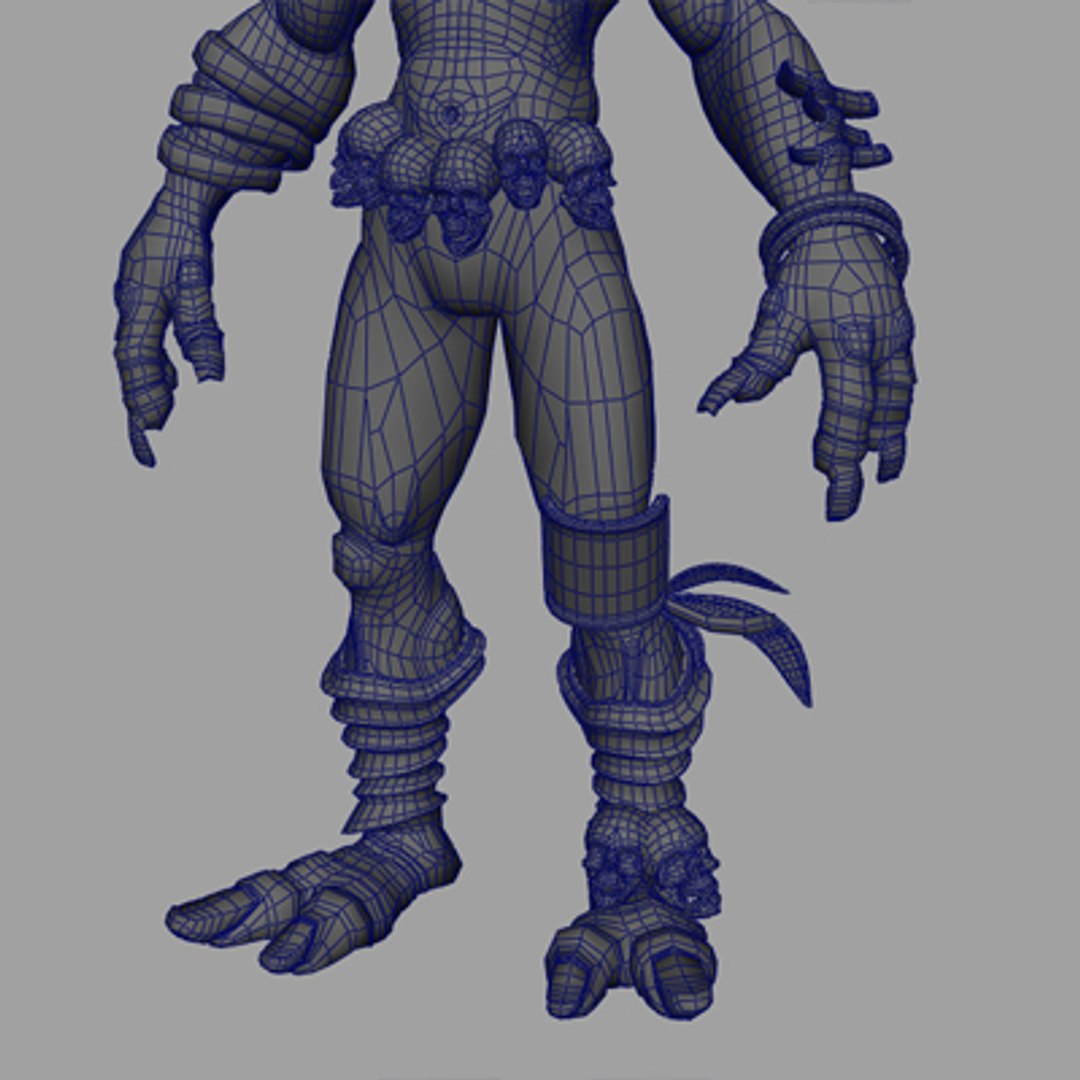The height and width of the screenshot is (1080, 1080).
Task: Select the navel on the character's abdomen
Action: (451, 114)
